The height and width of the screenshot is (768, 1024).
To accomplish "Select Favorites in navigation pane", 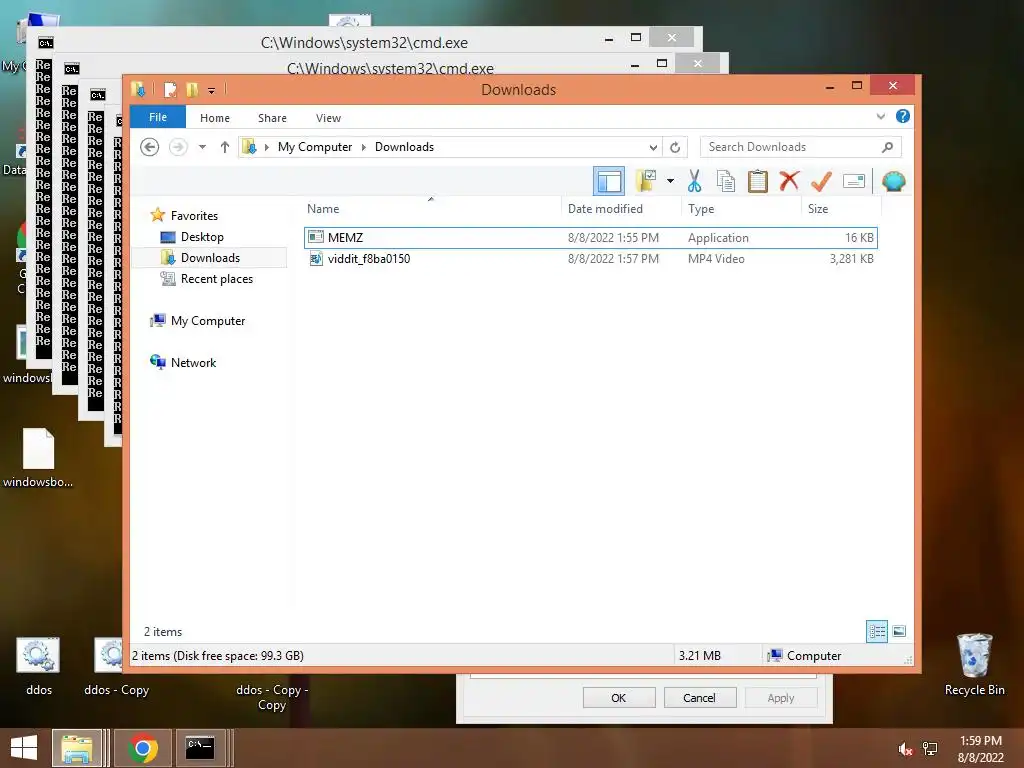I will point(194,216).
